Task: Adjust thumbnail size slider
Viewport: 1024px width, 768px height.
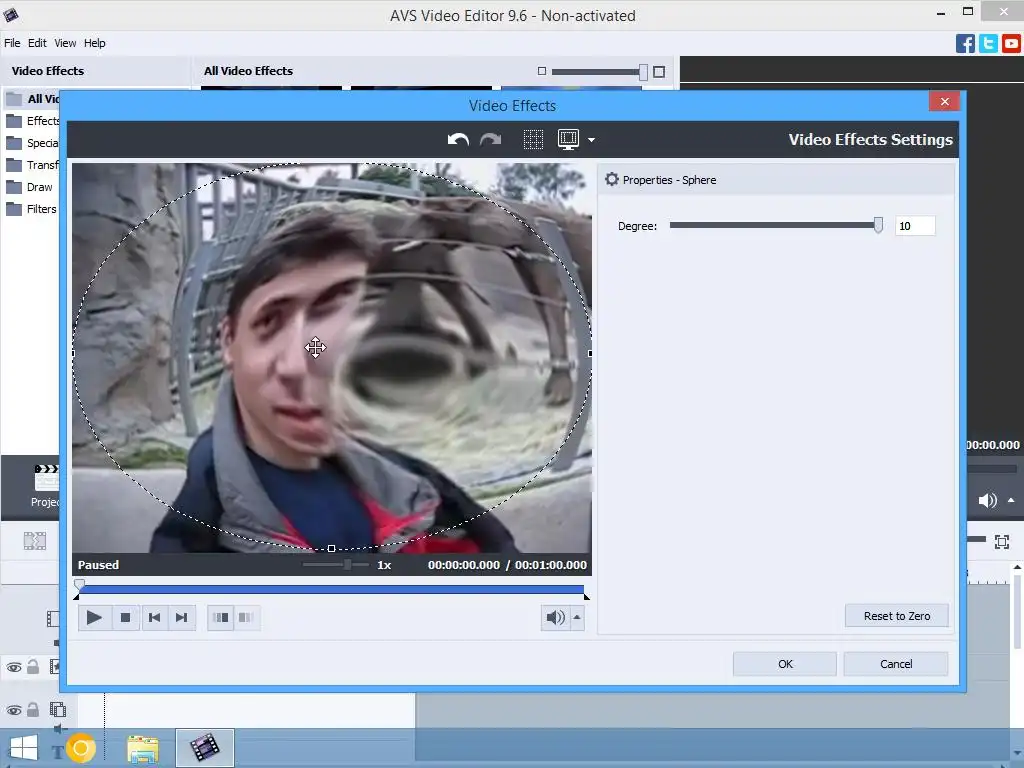Action: [x=643, y=72]
